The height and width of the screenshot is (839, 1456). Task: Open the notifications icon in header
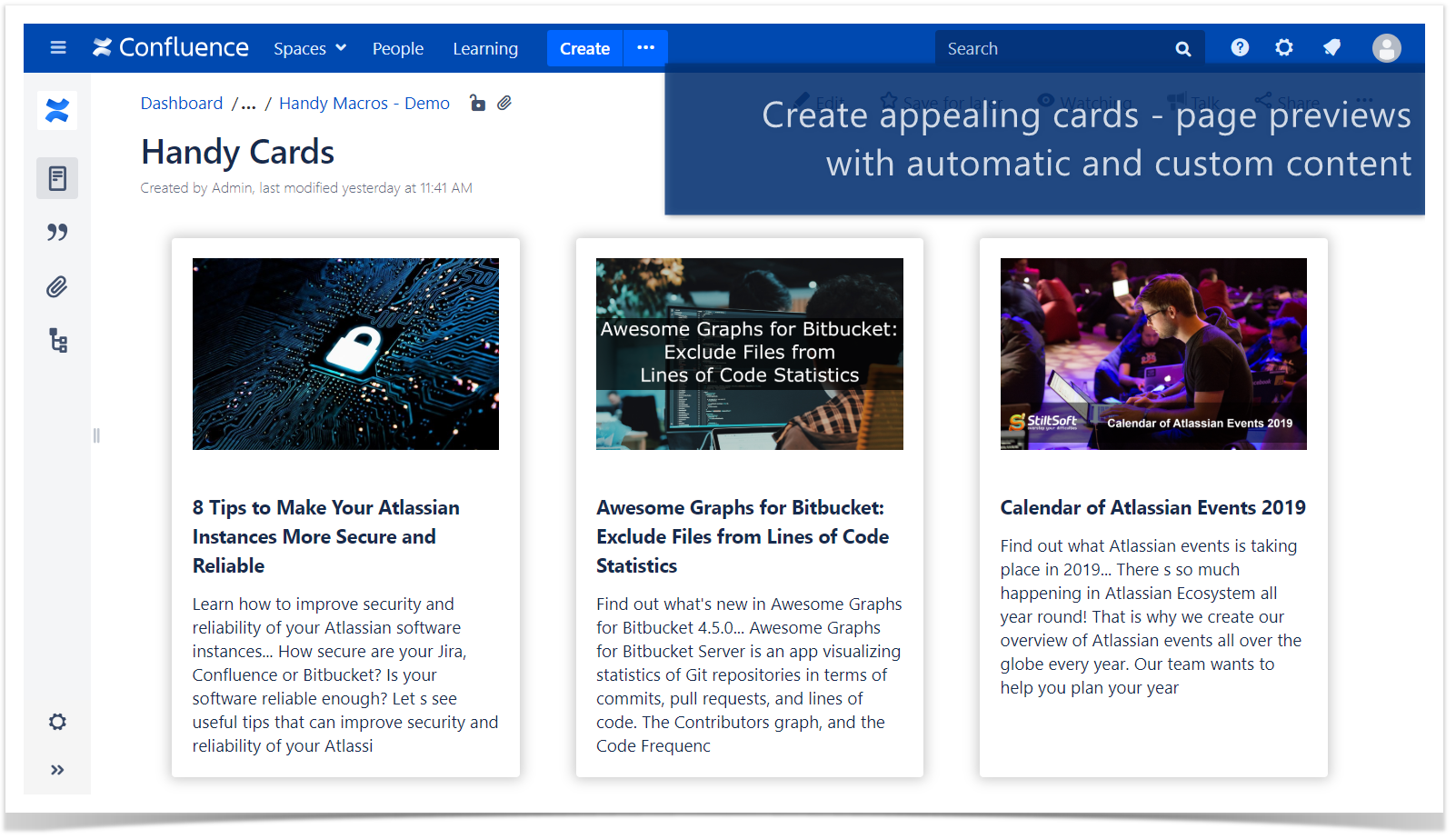coord(1331,47)
